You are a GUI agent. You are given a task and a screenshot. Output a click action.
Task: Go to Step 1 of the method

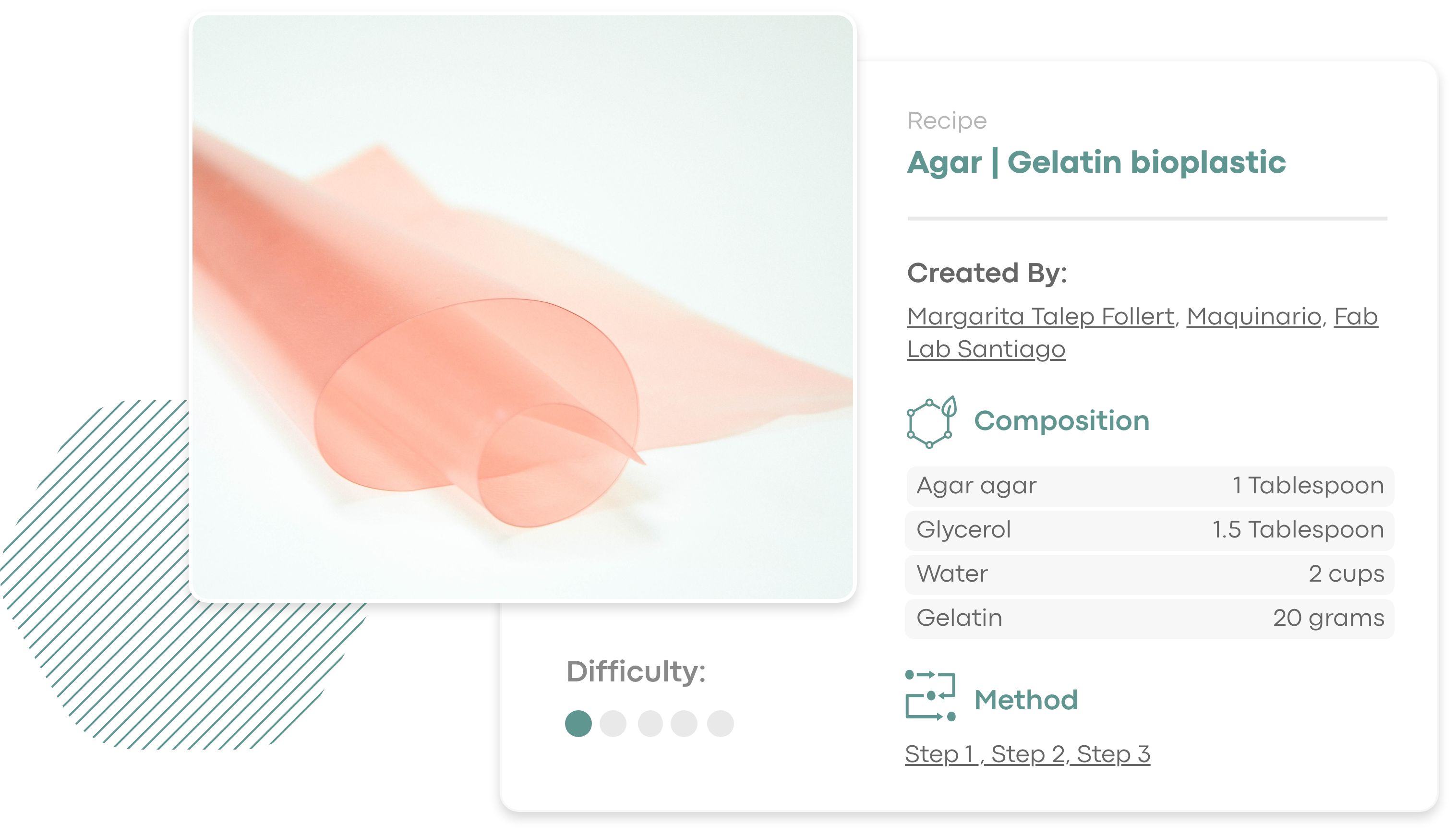[940, 754]
